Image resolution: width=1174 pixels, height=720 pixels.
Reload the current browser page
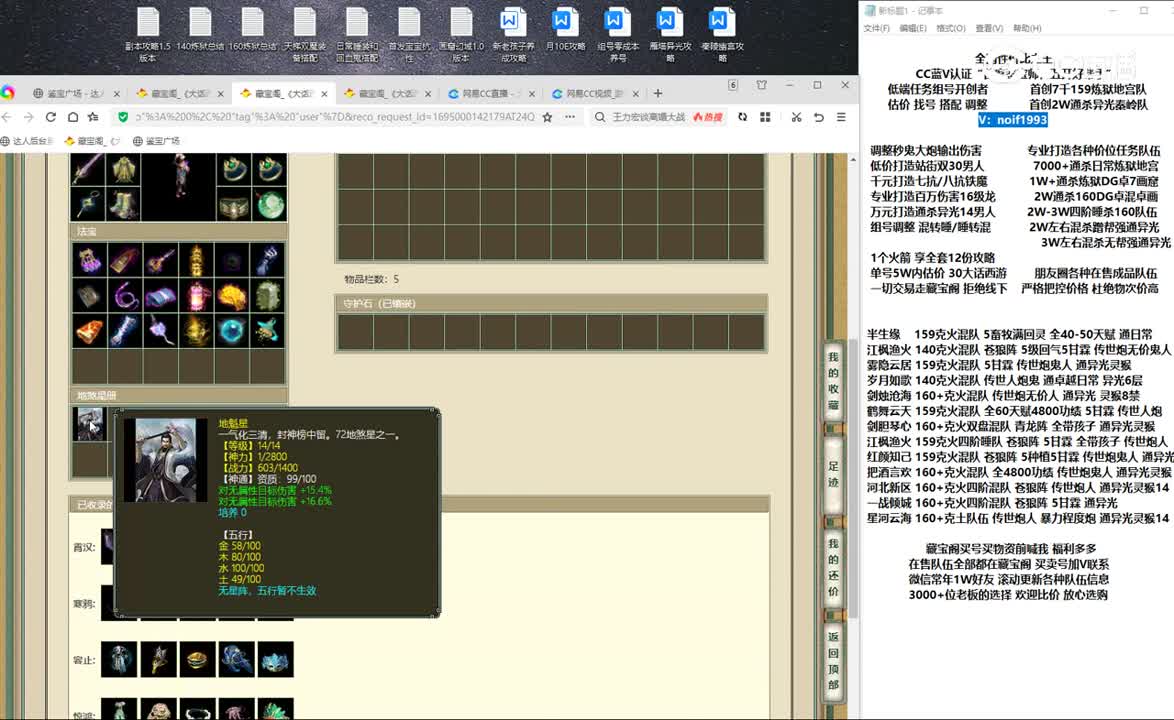(x=51, y=117)
